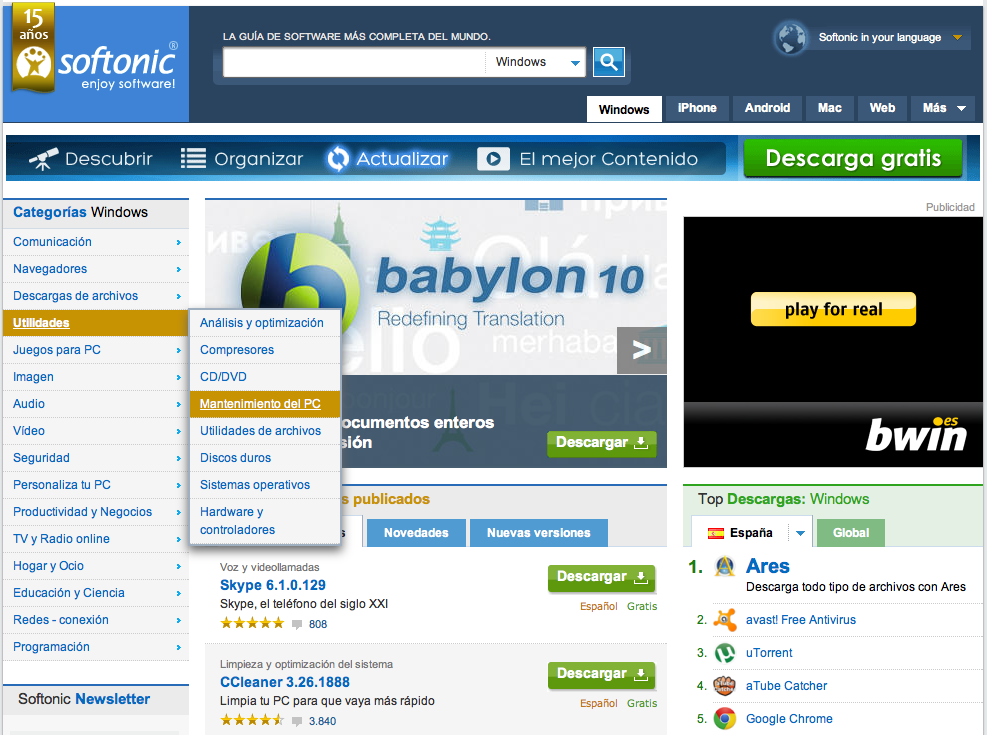Screen dimensions: 987x735
Task: Open the España country dropdown arrow
Action: (800, 533)
